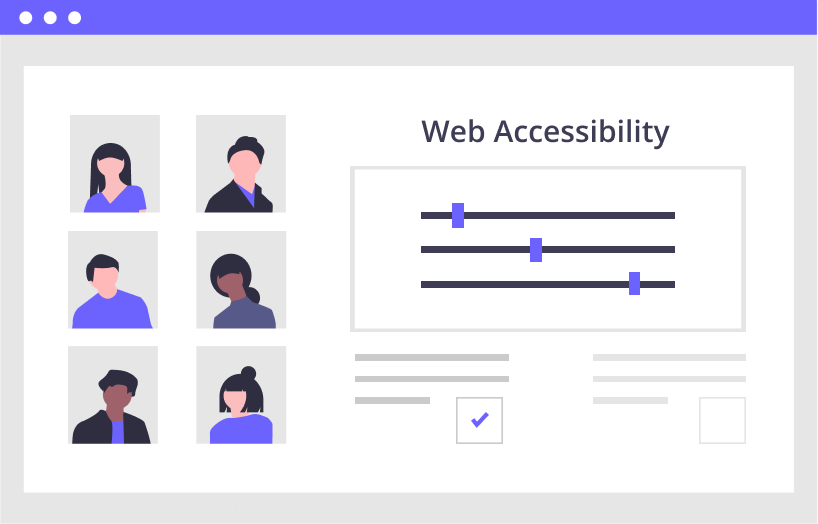Click the right end of top slider track

pyautogui.click(x=672, y=216)
